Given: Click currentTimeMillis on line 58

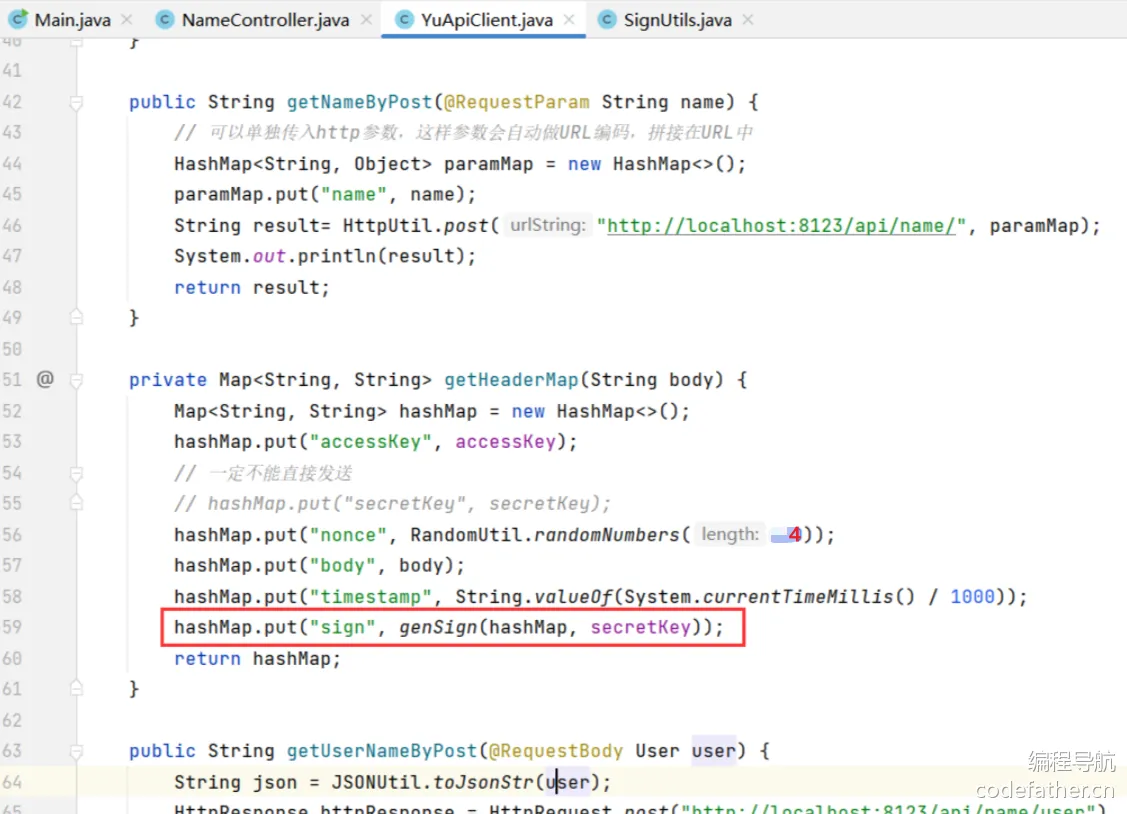Looking at the screenshot, I should coord(798,596).
